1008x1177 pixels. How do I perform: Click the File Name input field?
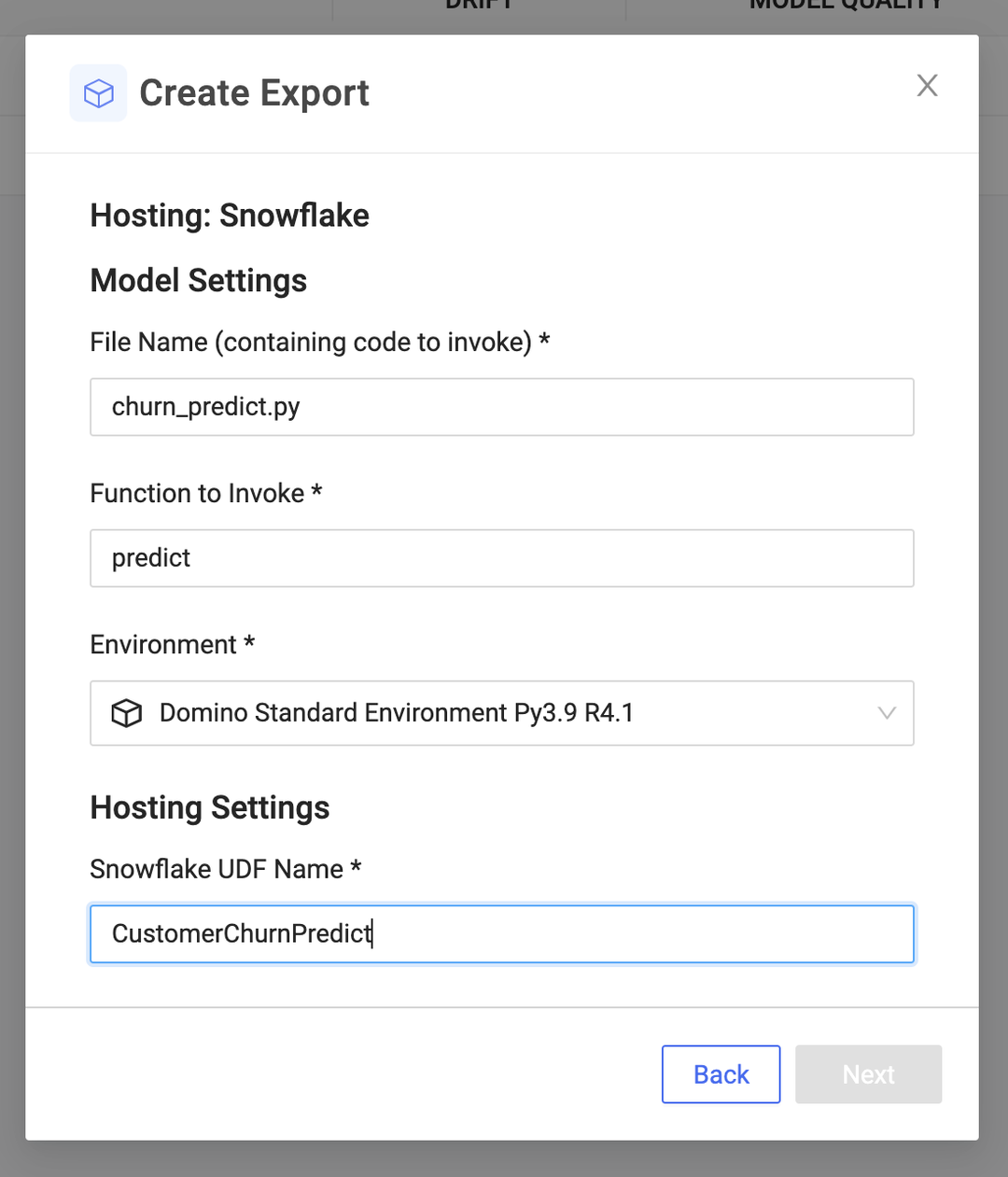[x=502, y=407]
